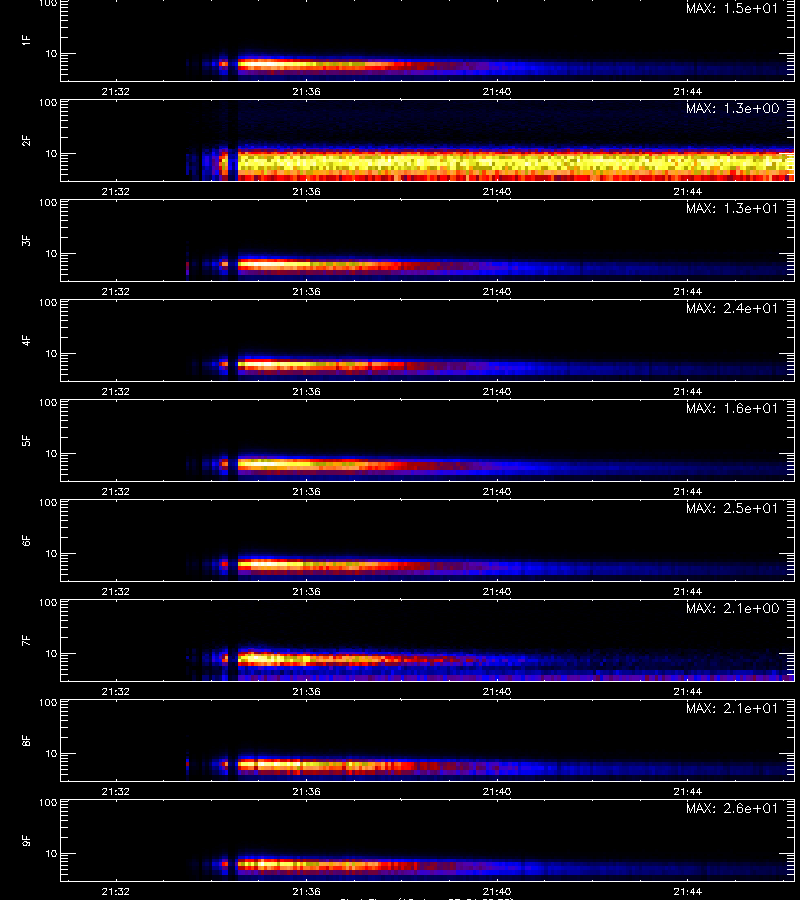Click the 1F panel axis label
Viewport: 800px width, 900px height.
(x=26, y=40)
